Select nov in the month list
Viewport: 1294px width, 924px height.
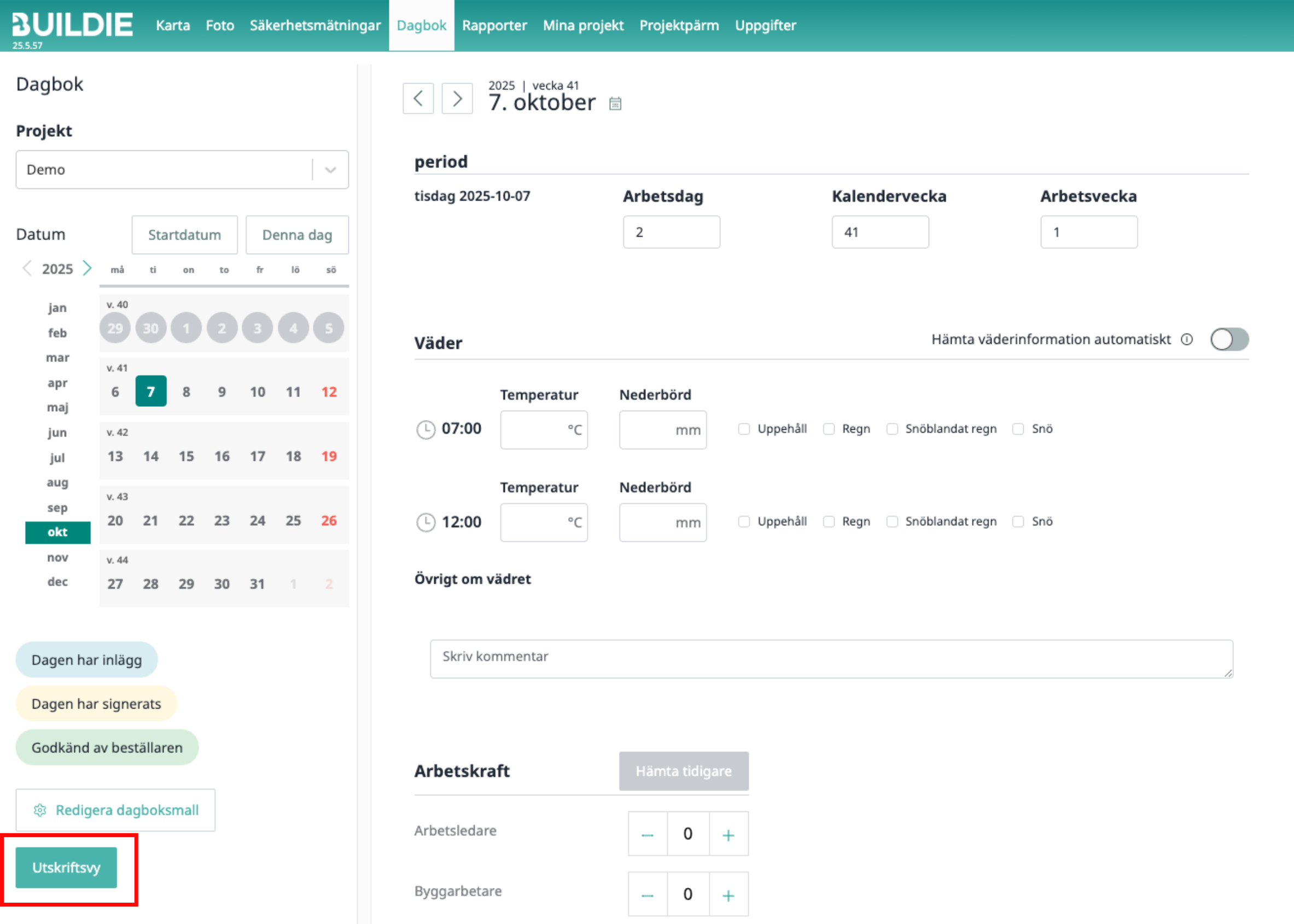tap(57, 557)
